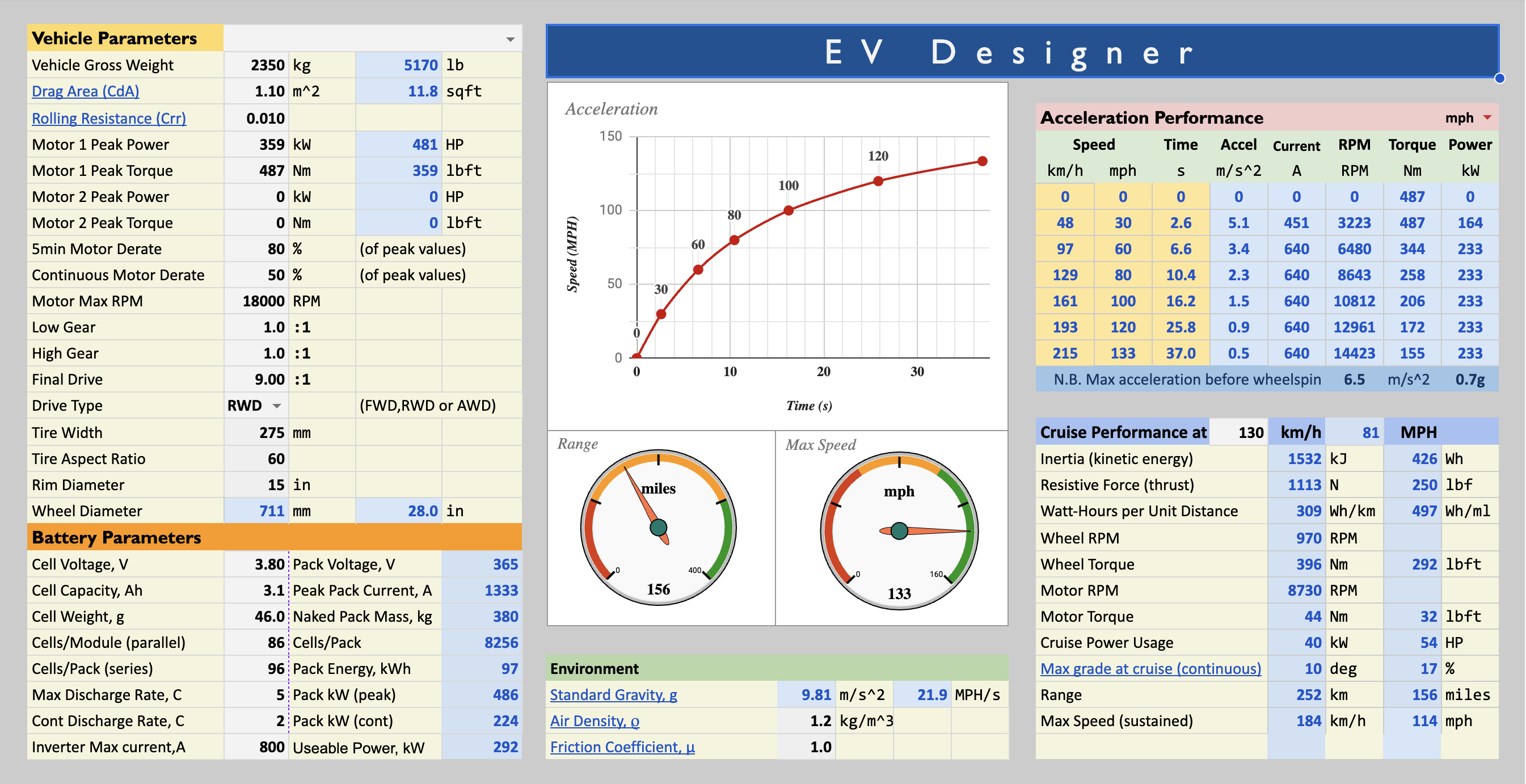Open the mph units dropdown in Acceleration Performance
The image size is (1526, 784).
tap(1487, 118)
